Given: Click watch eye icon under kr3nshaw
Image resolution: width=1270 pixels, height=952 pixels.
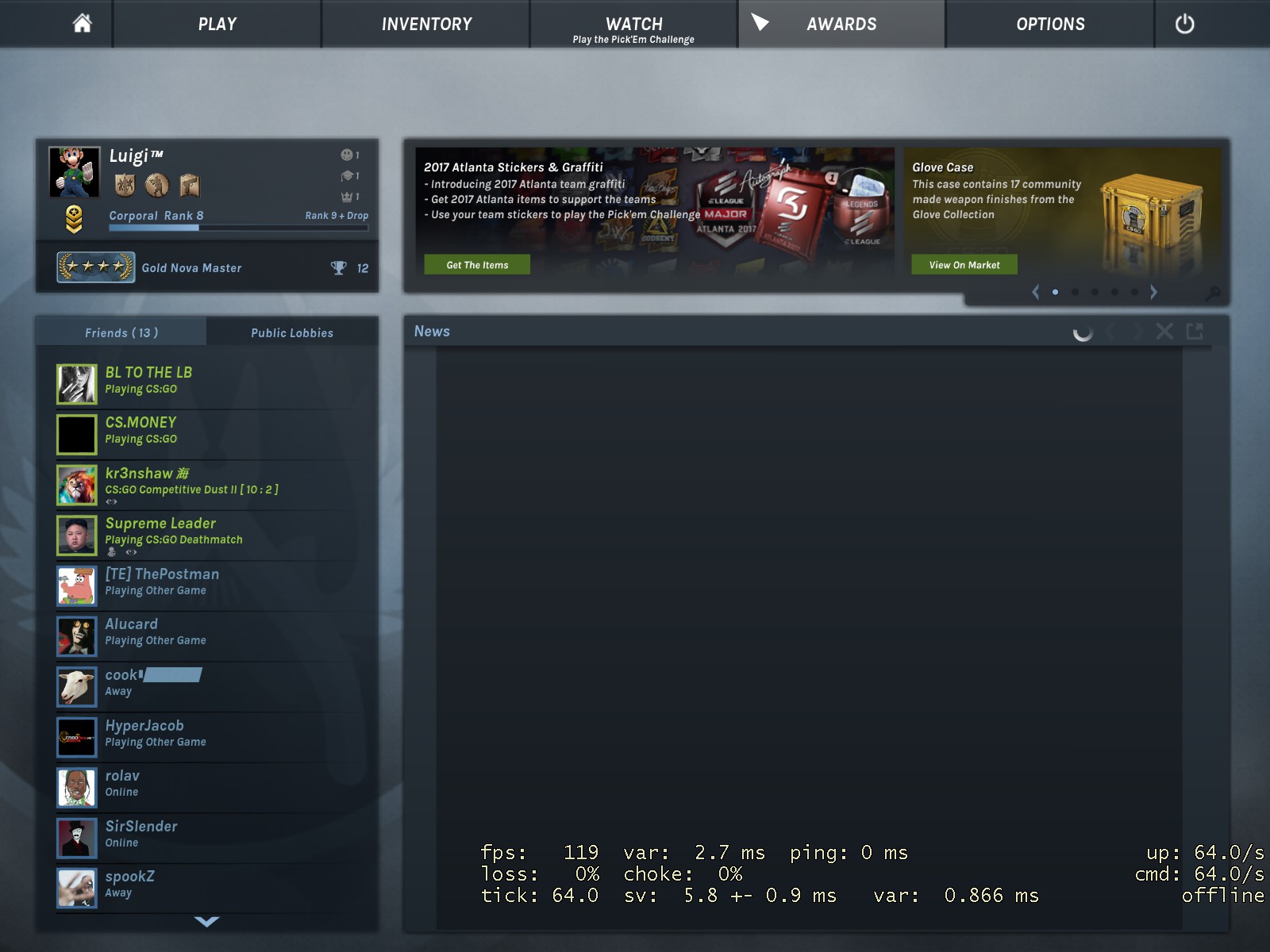Looking at the screenshot, I should 111,501.
